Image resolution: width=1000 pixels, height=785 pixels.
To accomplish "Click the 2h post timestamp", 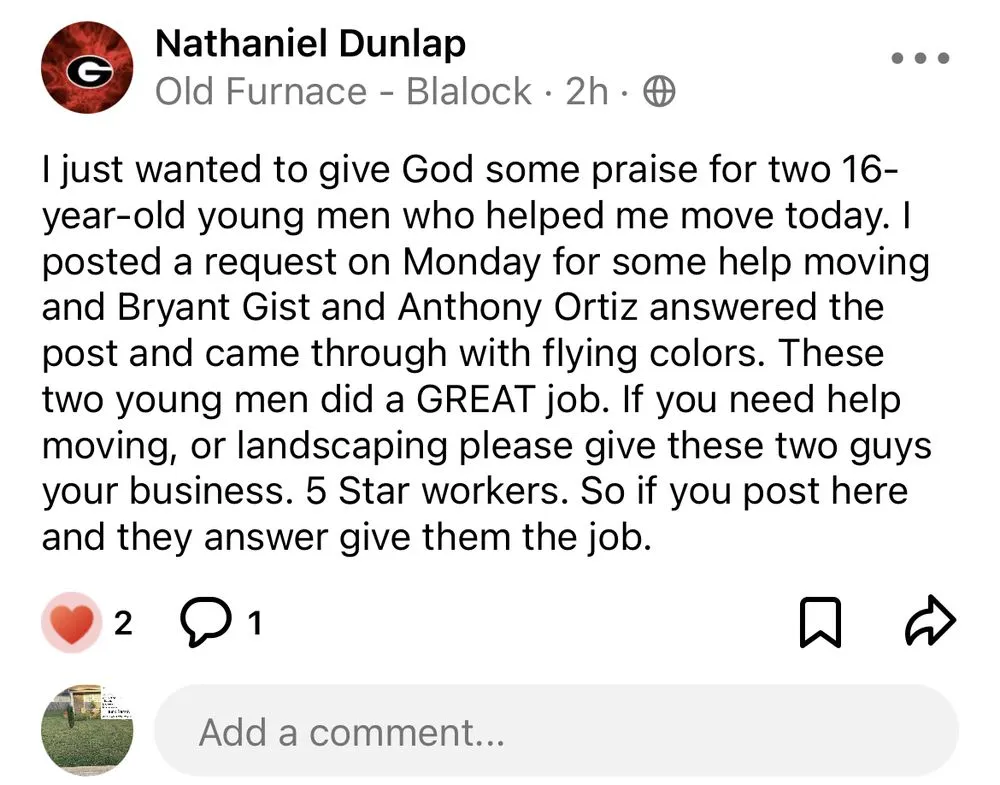I will click(x=586, y=93).
